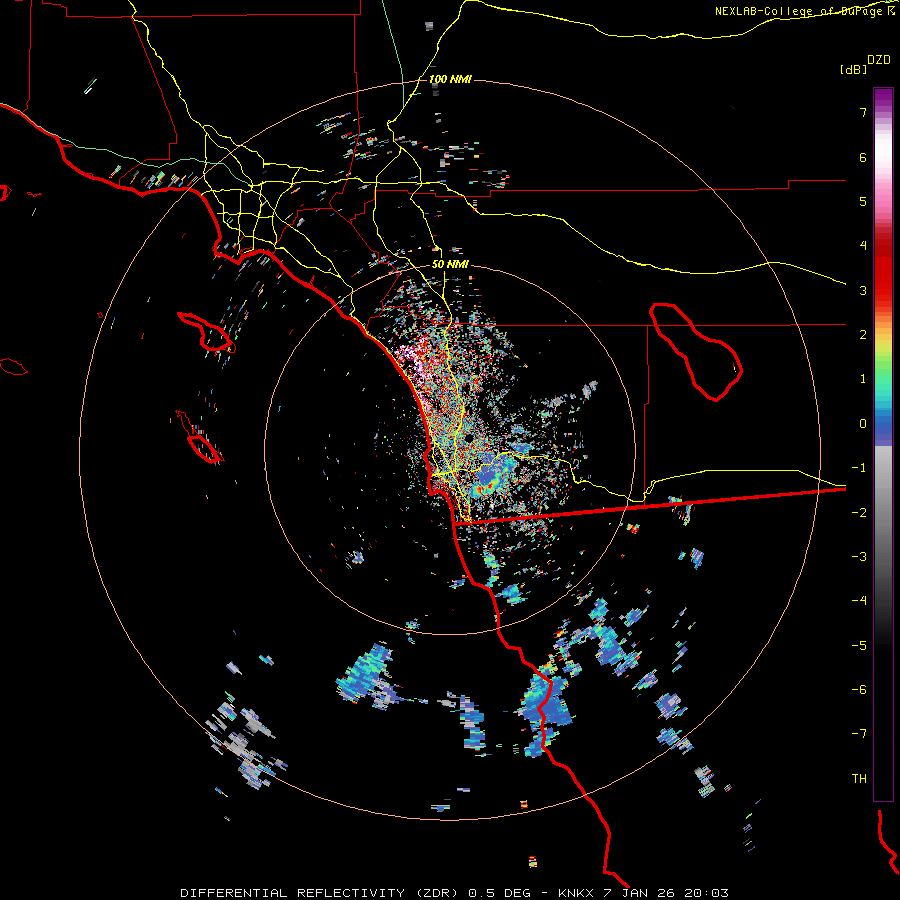Click the 100 NMI range ring label
Viewport: 900px width, 900px height.
point(451,79)
